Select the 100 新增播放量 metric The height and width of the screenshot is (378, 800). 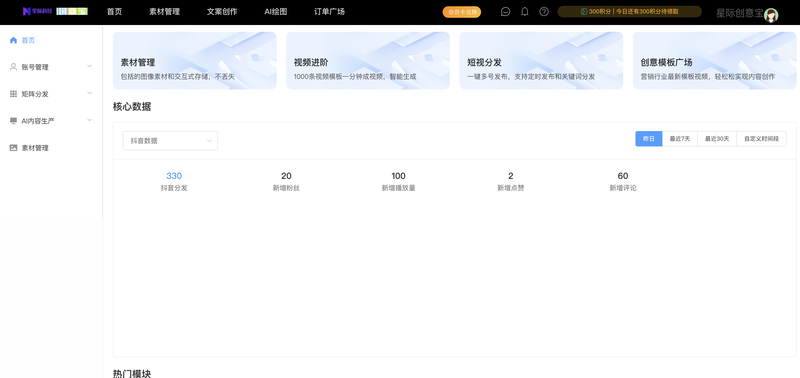[x=398, y=182]
